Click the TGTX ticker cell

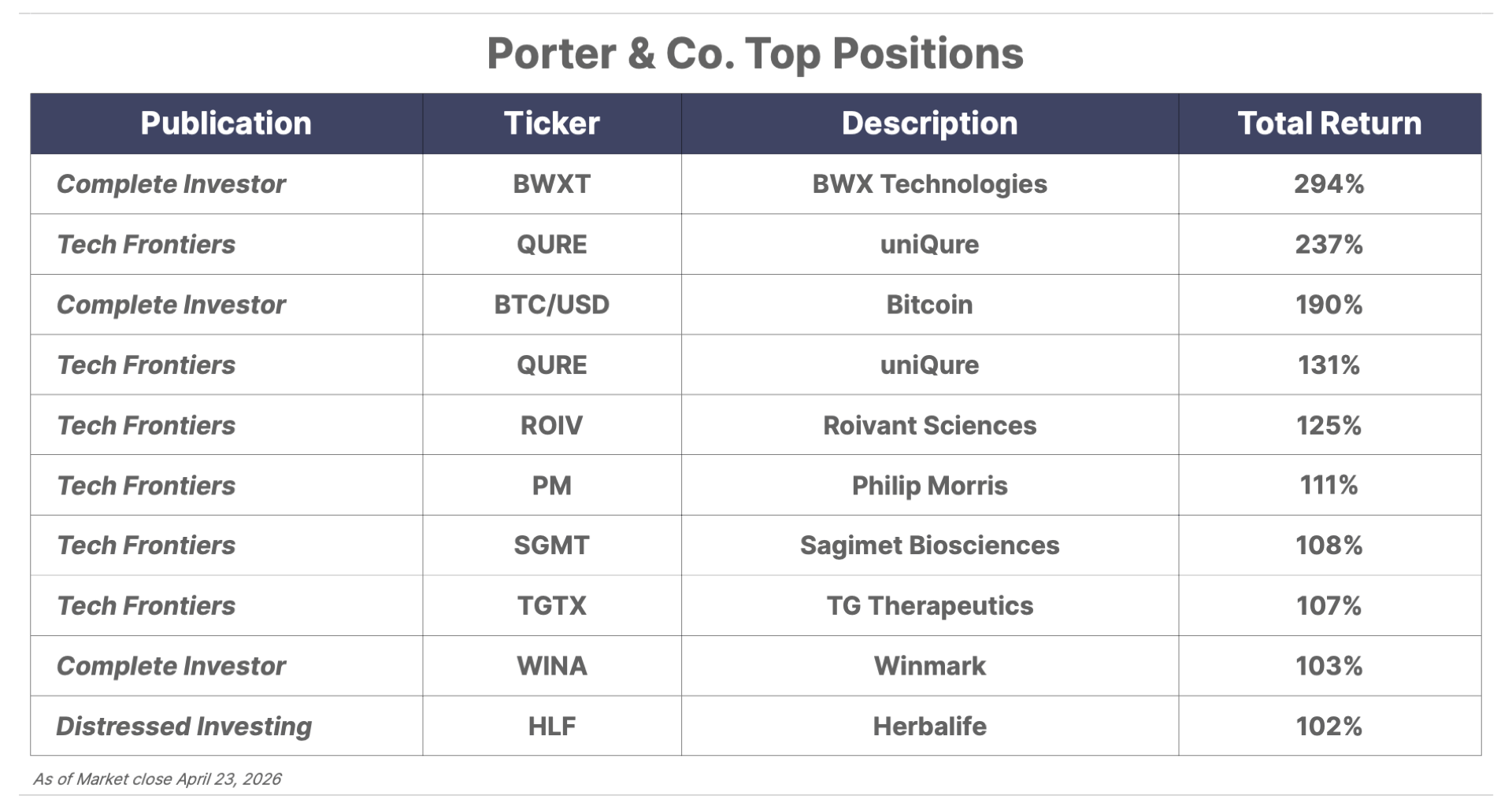point(552,605)
